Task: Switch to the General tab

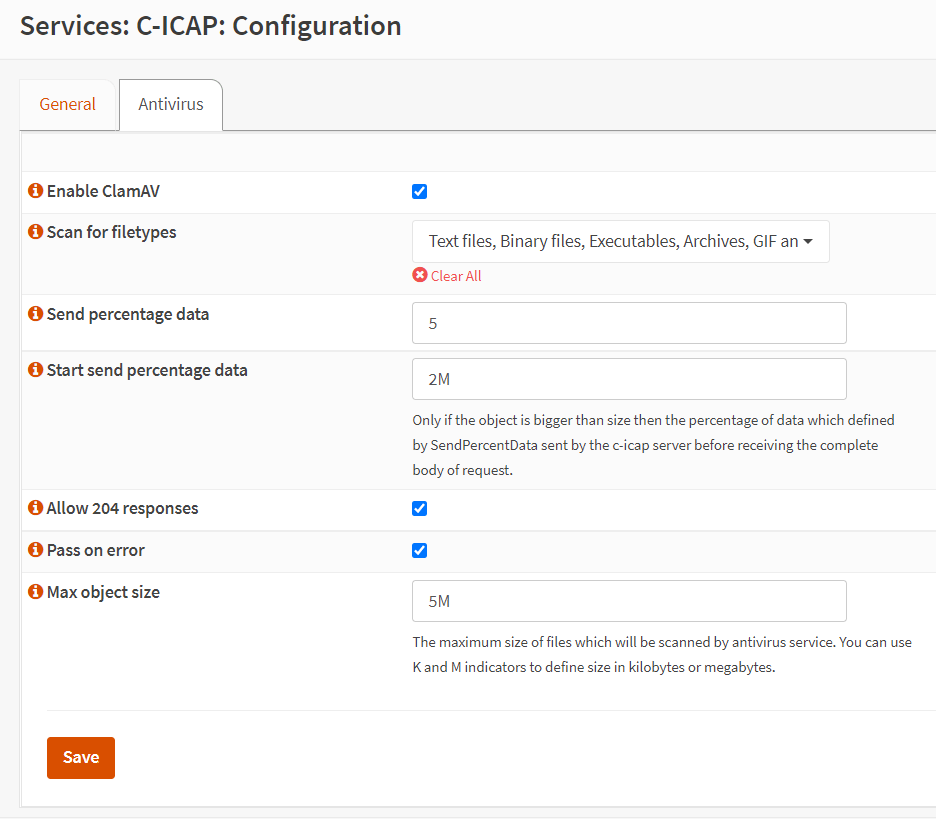Action: tap(68, 104)
